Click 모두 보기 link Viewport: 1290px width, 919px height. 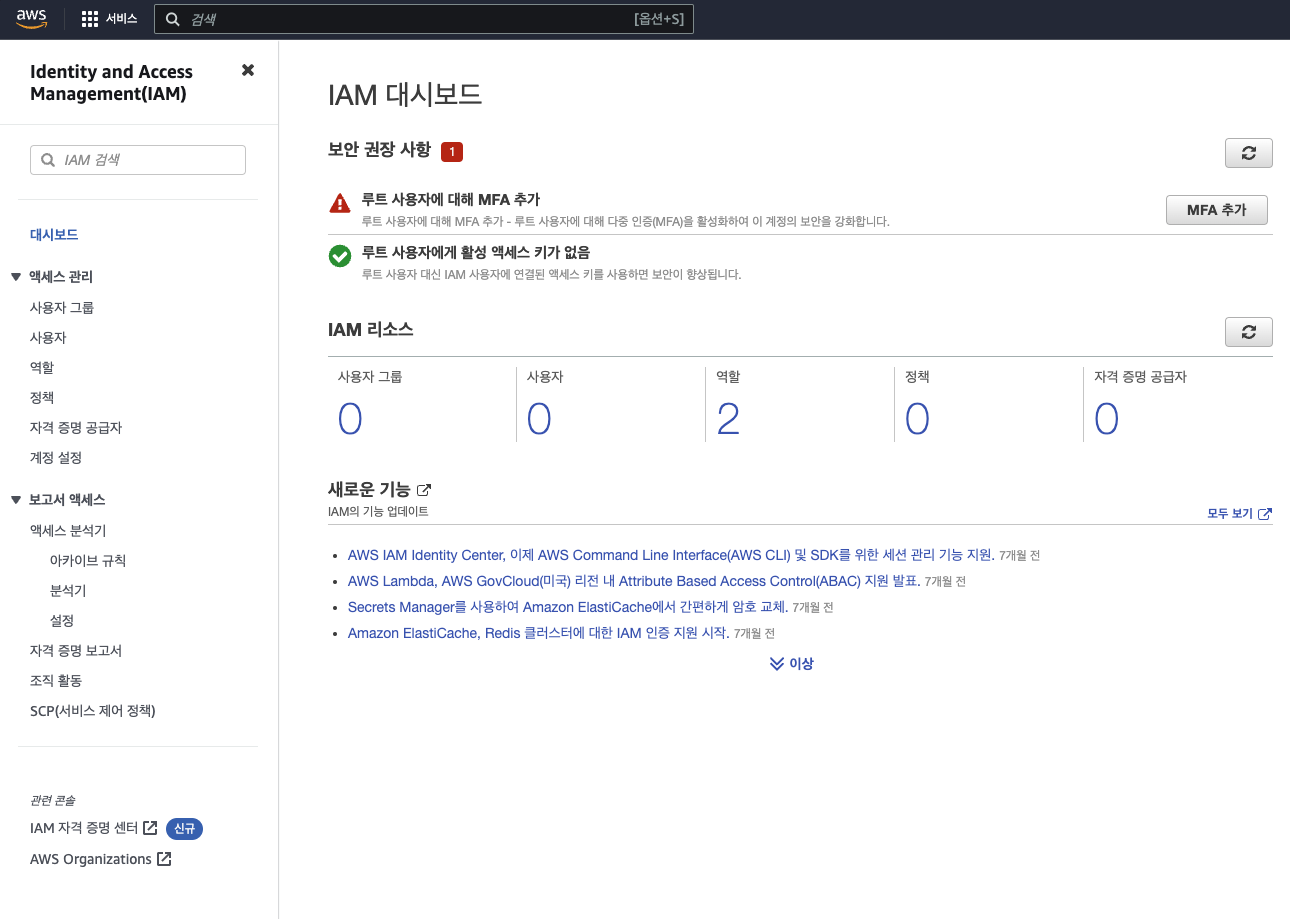pos(1230,514)
